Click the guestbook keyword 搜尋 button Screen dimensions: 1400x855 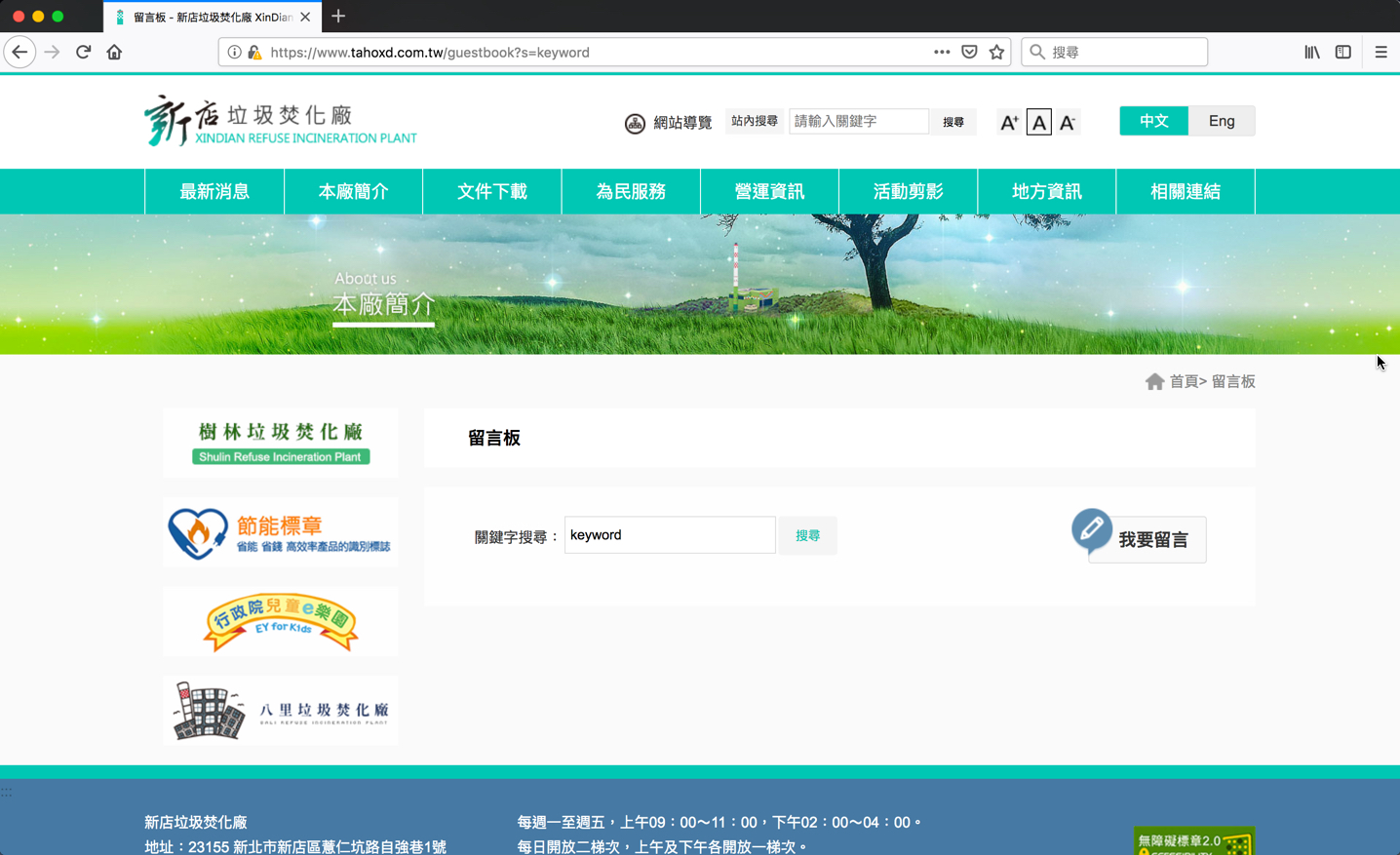807,535
